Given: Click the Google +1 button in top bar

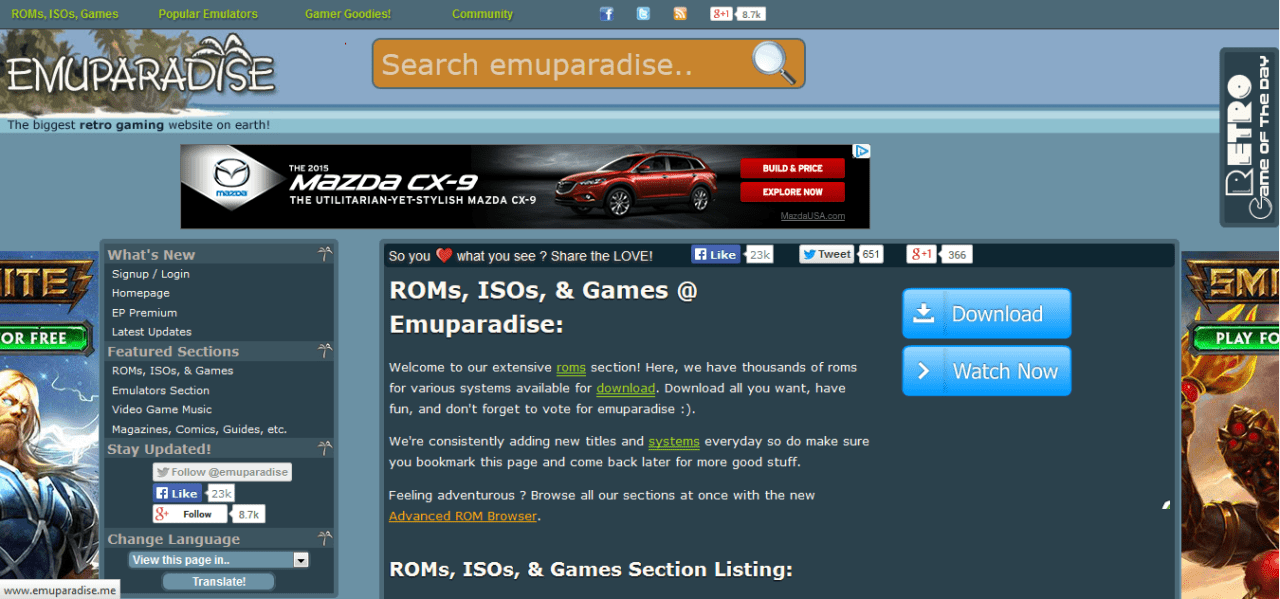Looking at the screenshot, I should pyautogui.click(x=722, y=14).
